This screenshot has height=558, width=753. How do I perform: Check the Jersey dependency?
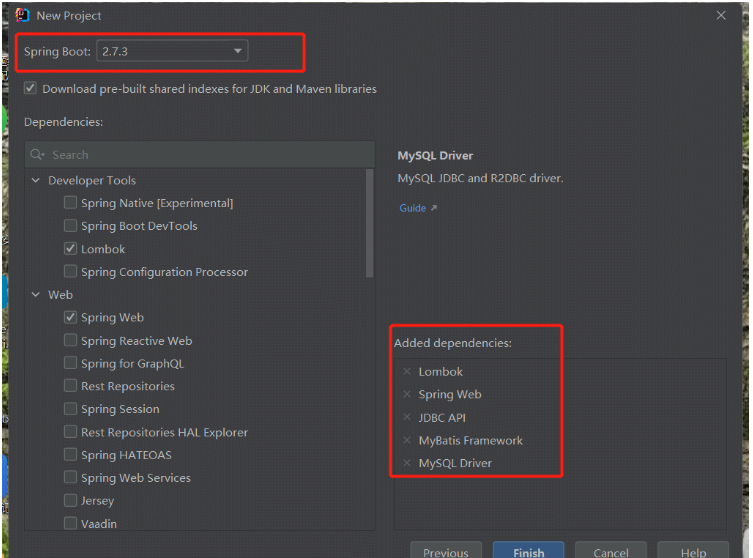[70, 500]
